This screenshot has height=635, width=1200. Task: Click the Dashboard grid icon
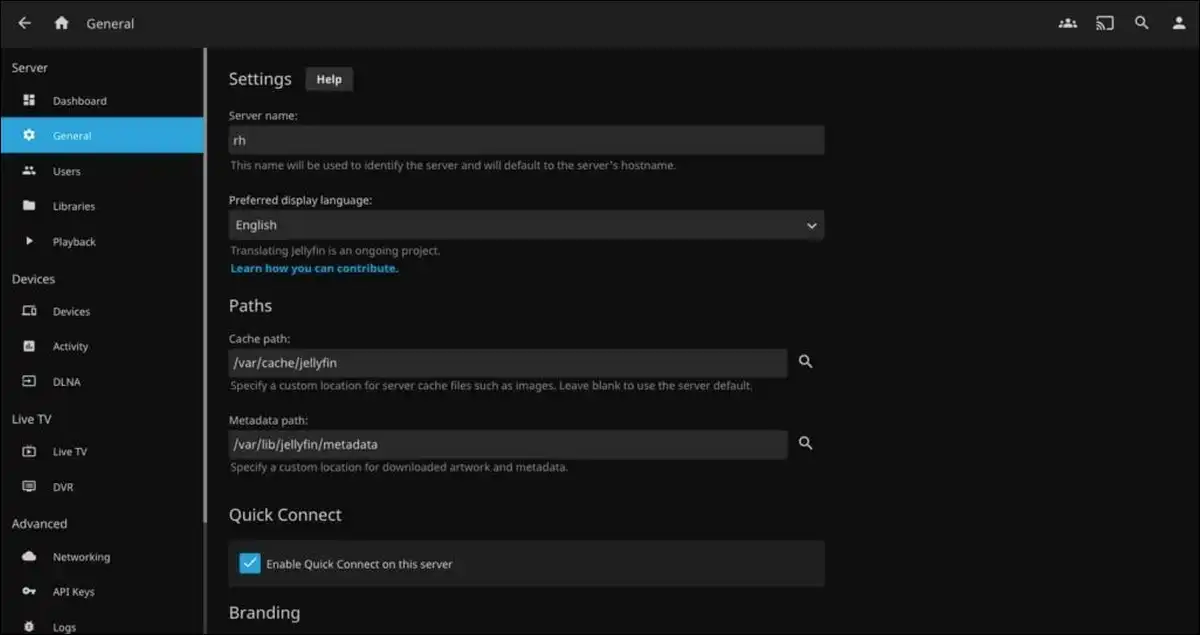point(29,100)
